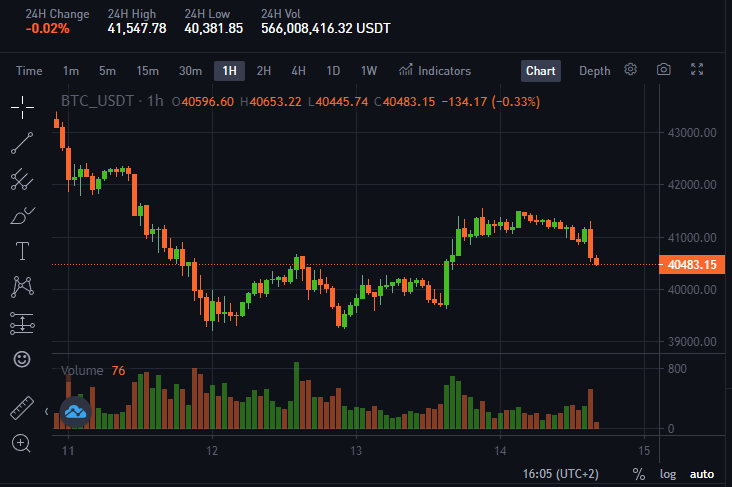Toggle auto scale mode
This screenshot has height=487, width=732.
click(x=702, y=474)
